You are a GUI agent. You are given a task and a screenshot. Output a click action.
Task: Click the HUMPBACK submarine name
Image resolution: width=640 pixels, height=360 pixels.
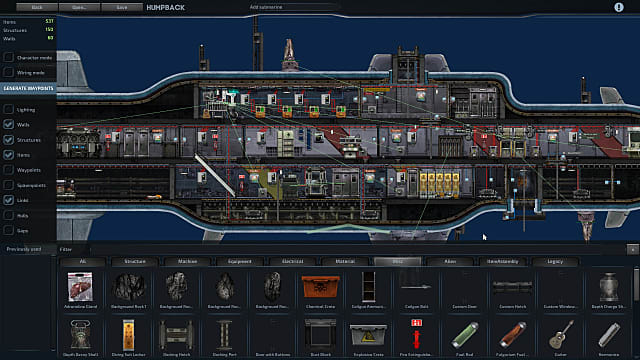point(166,7)
